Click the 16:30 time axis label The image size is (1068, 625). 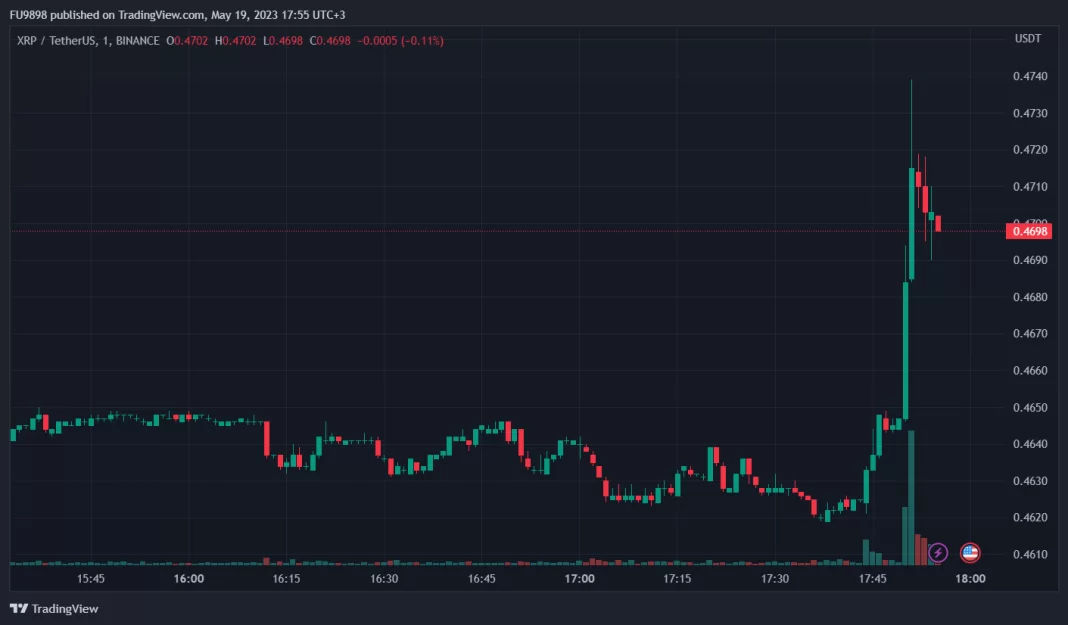pos(384,579)
